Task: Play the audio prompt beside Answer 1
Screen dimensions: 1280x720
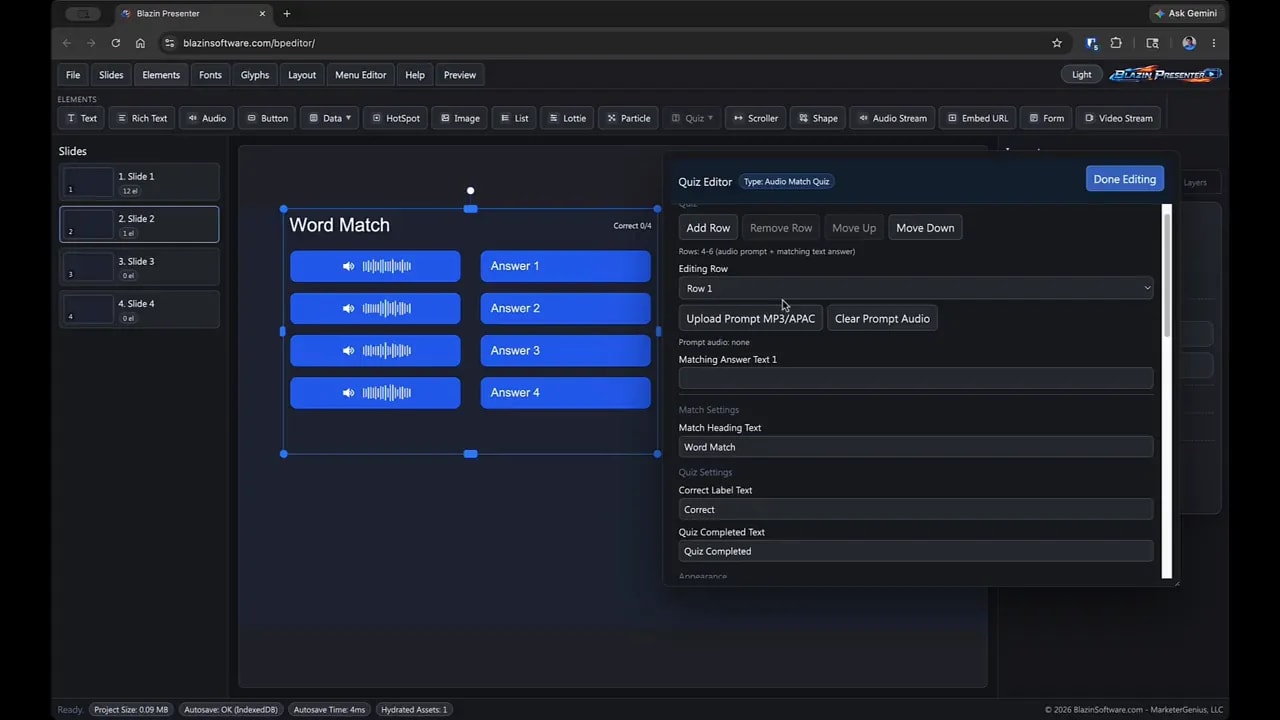Action: point(375,266)
